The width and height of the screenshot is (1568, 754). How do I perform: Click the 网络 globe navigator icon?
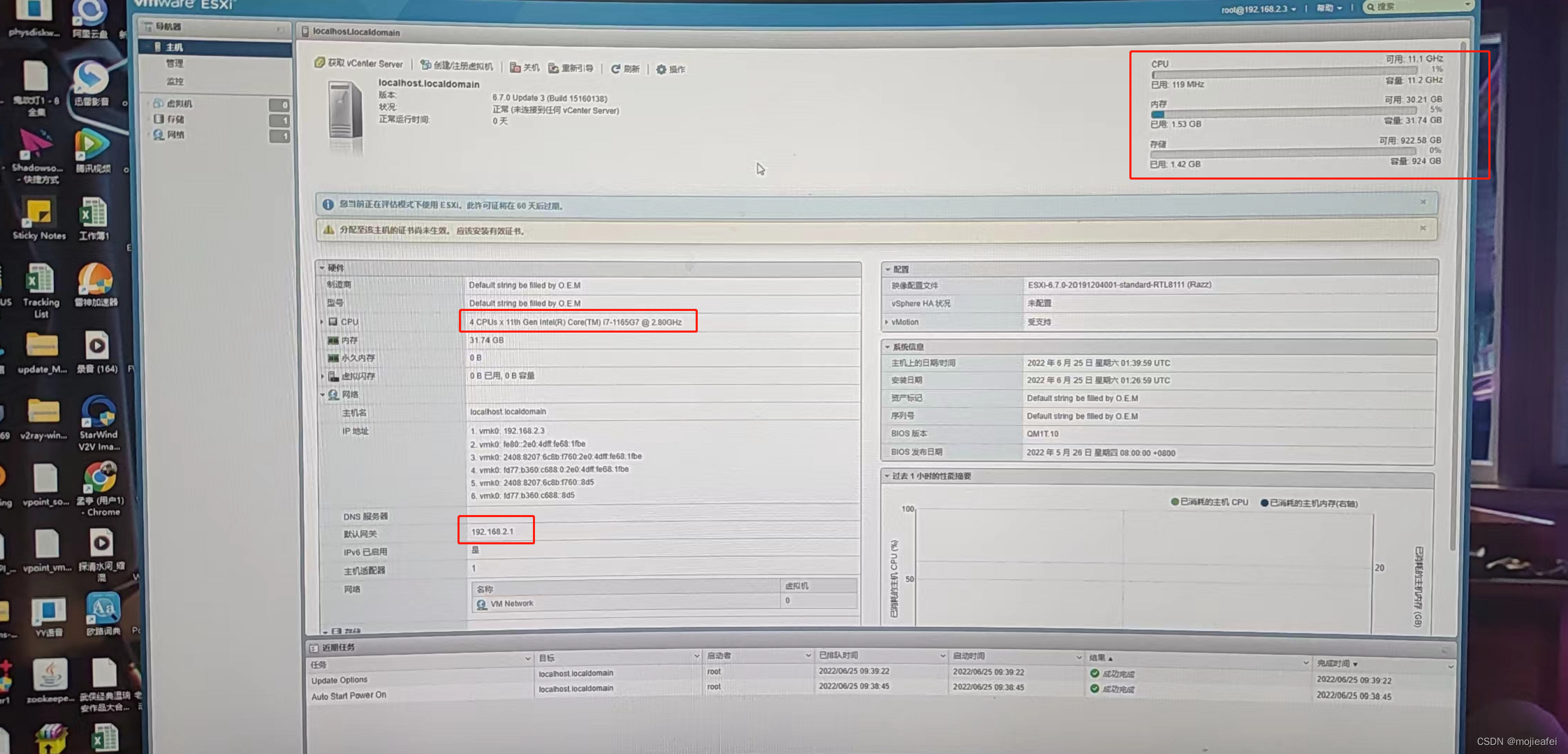(x=159, y=134)
